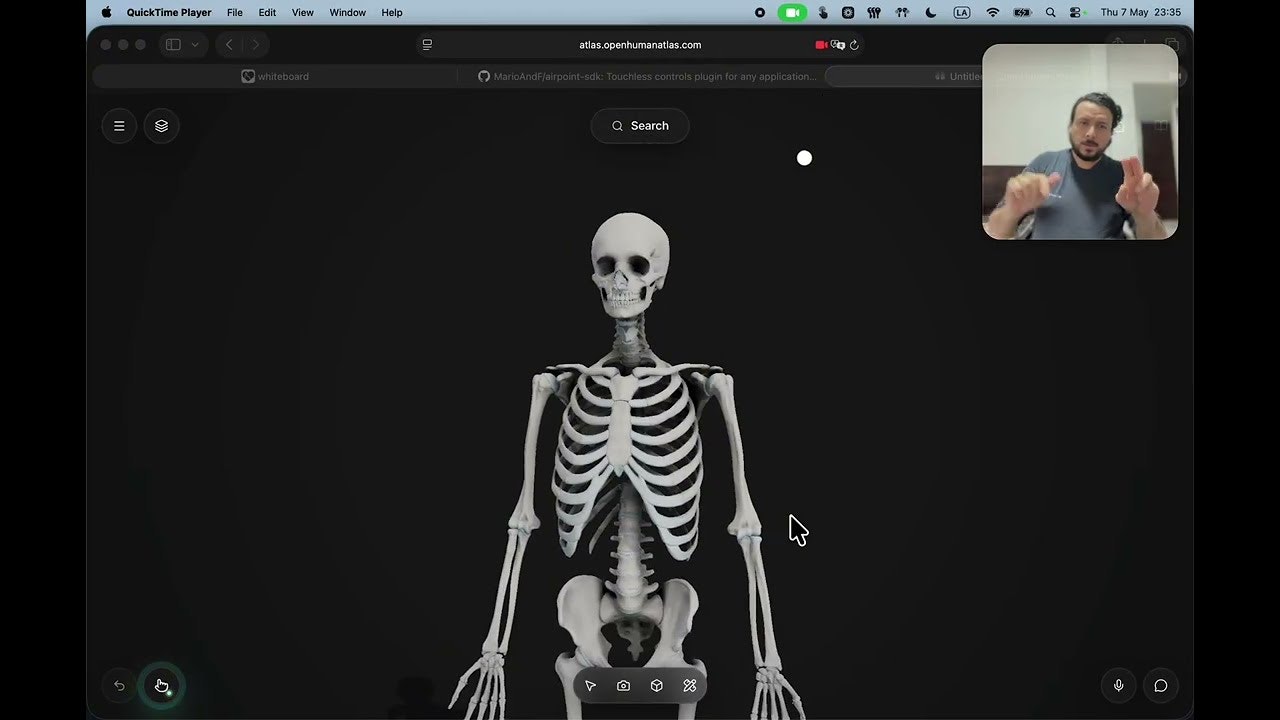Click the skeleton's pelvis
Image resolution: width=1280 pixels, height=720 pixels.
629,620
